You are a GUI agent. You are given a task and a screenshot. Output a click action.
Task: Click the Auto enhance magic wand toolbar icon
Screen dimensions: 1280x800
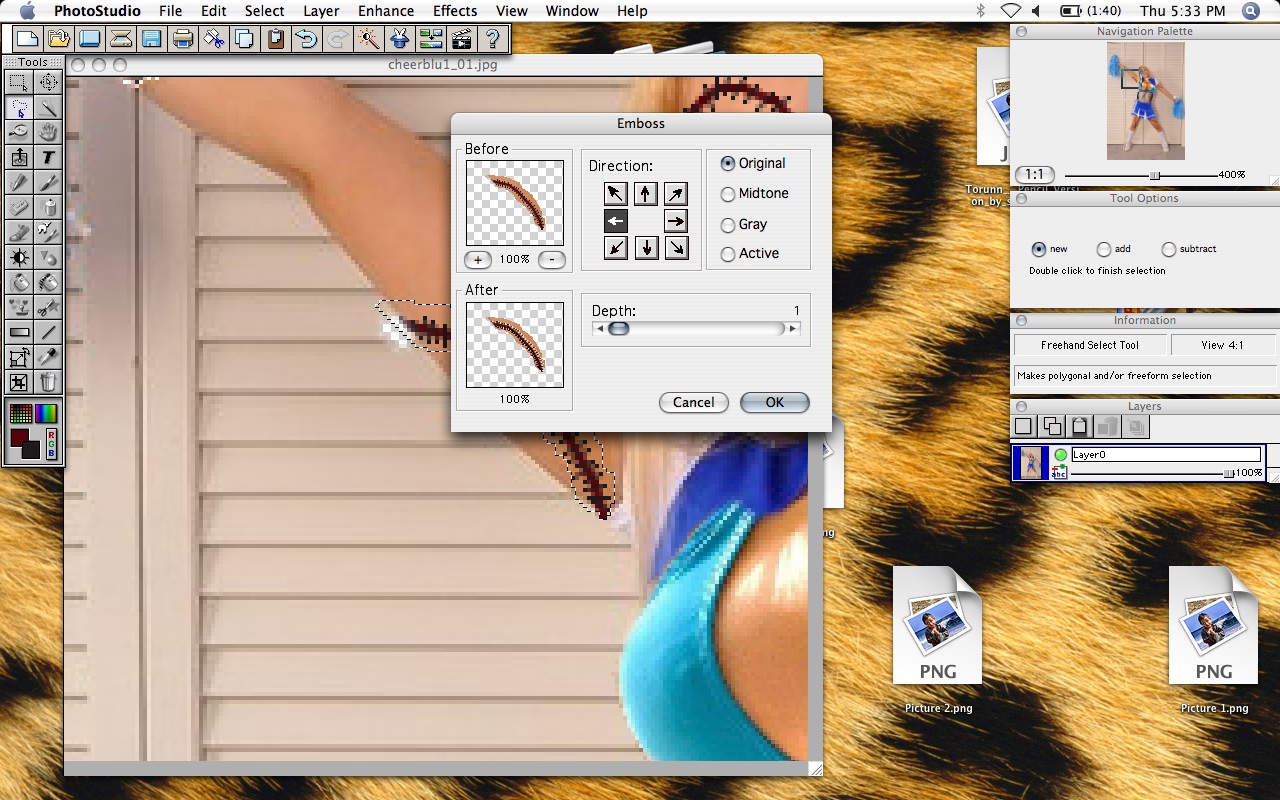[x=368, y=39]
